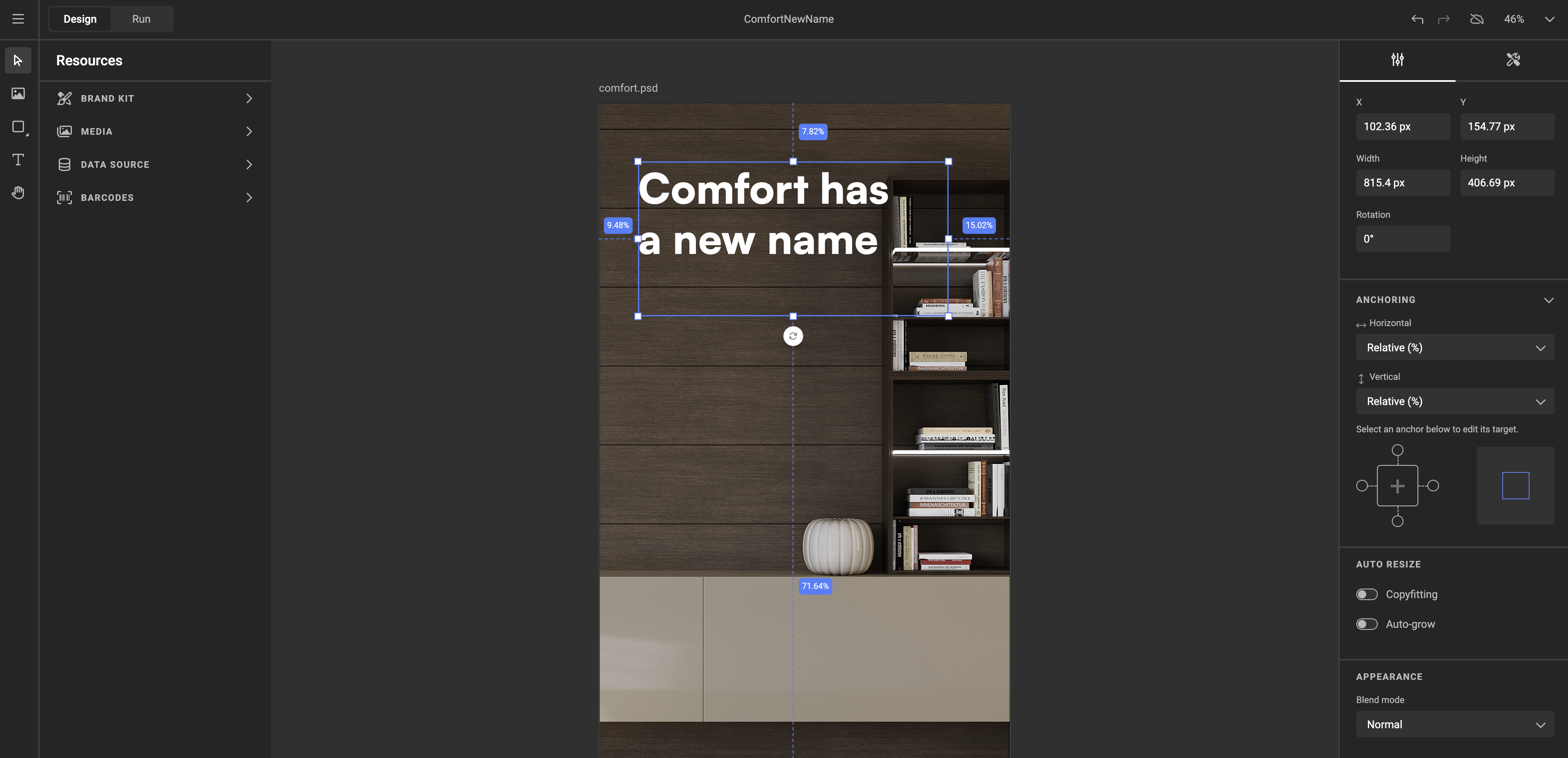1568x758 pixels.
Task: Click the rotate handle below text frame
Action: tap(793, 336)
